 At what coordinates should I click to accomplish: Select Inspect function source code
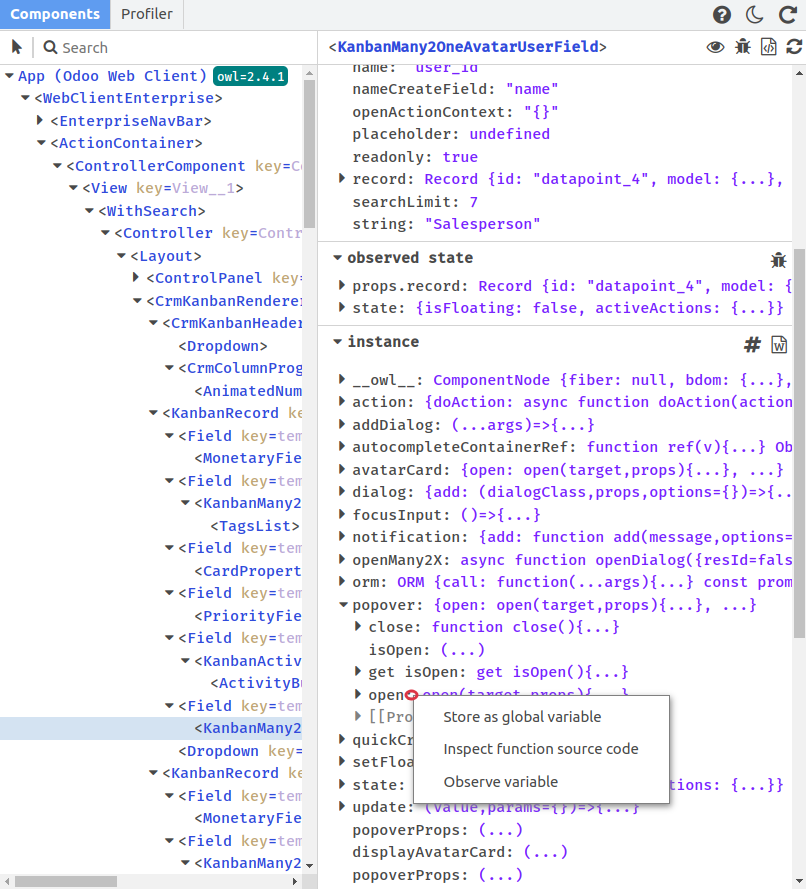[x=540, y=749]
